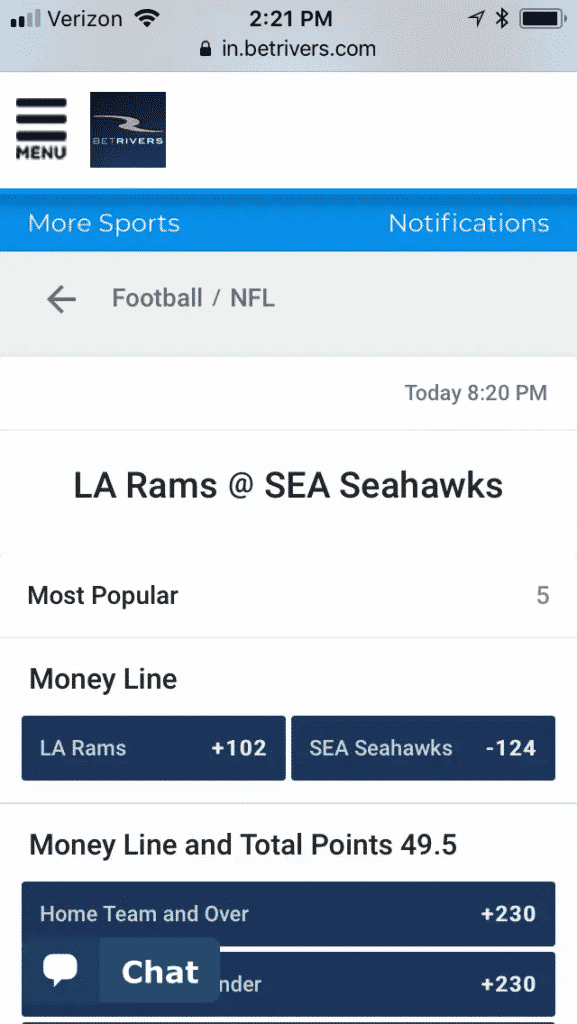Open the Chat bubble icon
577x1024 pixels.
pos(60,969)
